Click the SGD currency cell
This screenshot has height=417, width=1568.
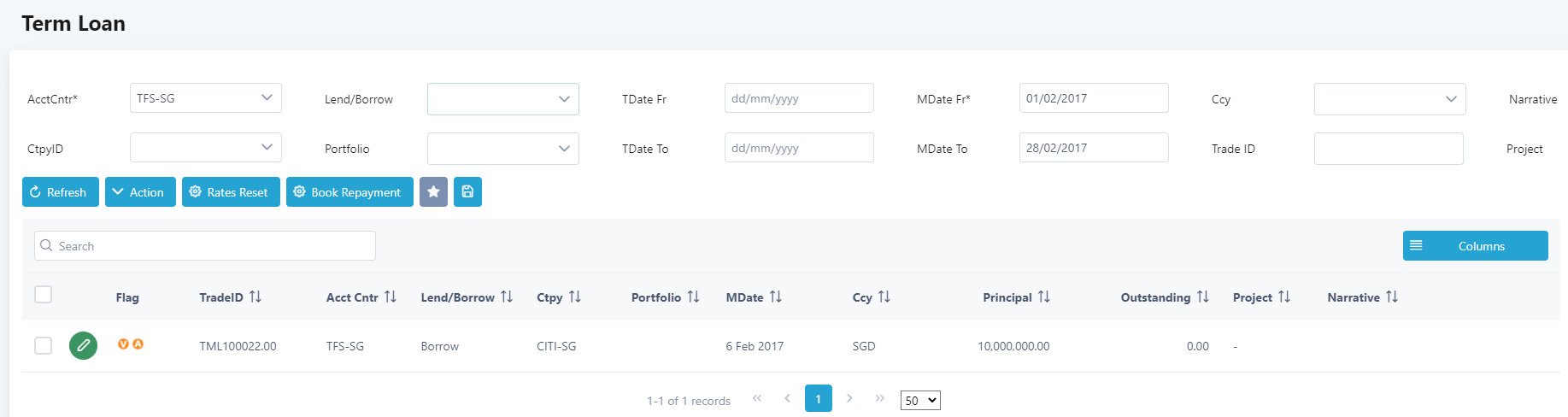coord(864,346)
